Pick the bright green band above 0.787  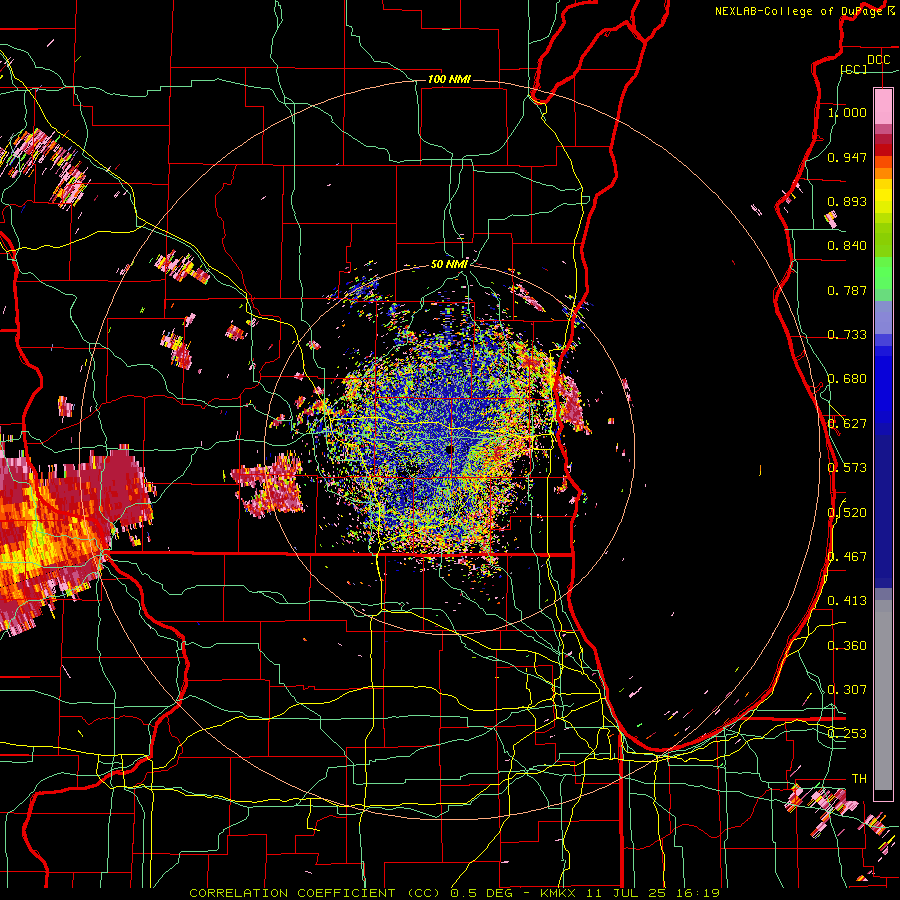(x=883, y=273)
